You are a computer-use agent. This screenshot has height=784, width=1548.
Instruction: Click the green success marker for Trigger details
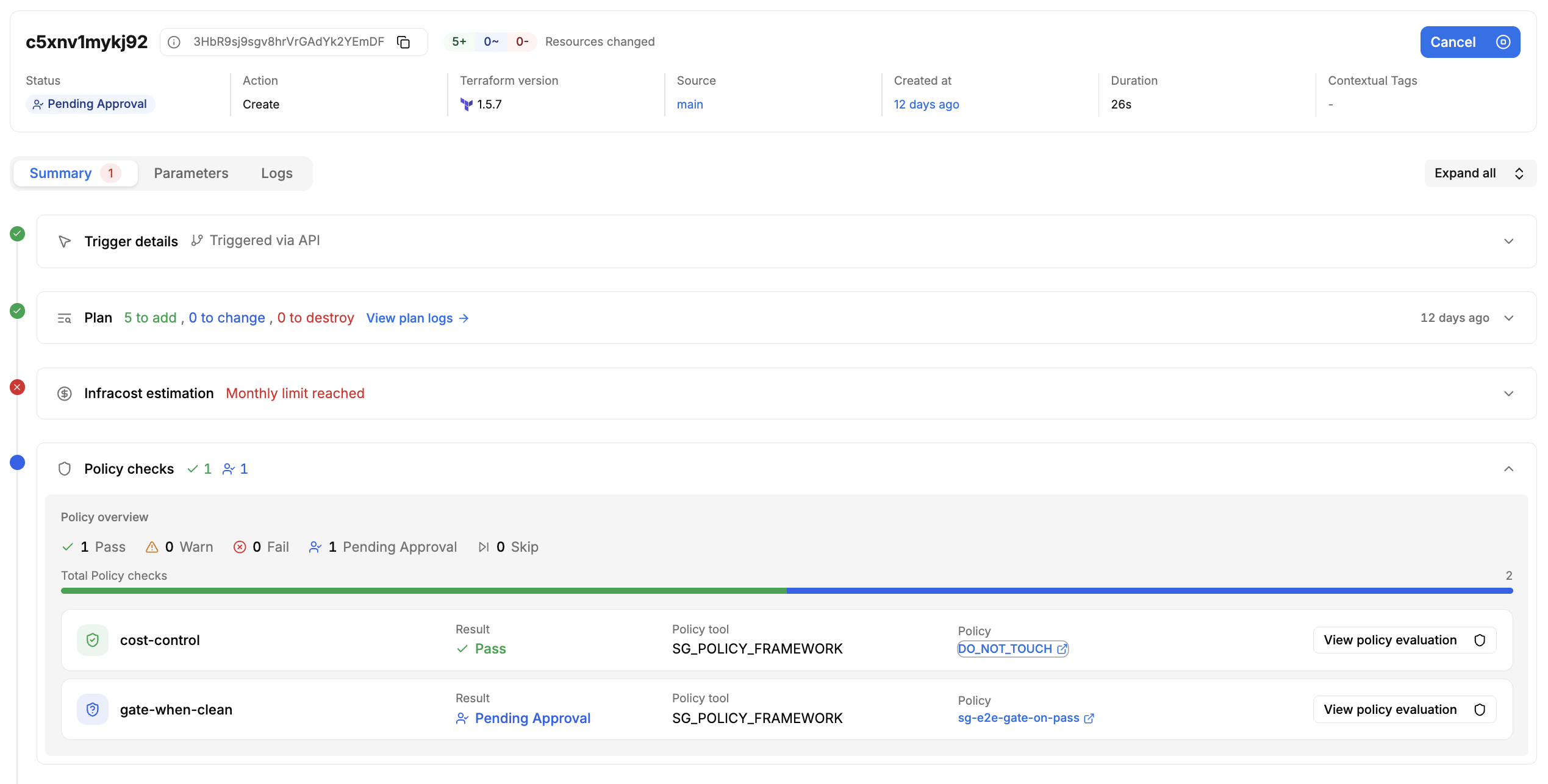tap(18, 233)
